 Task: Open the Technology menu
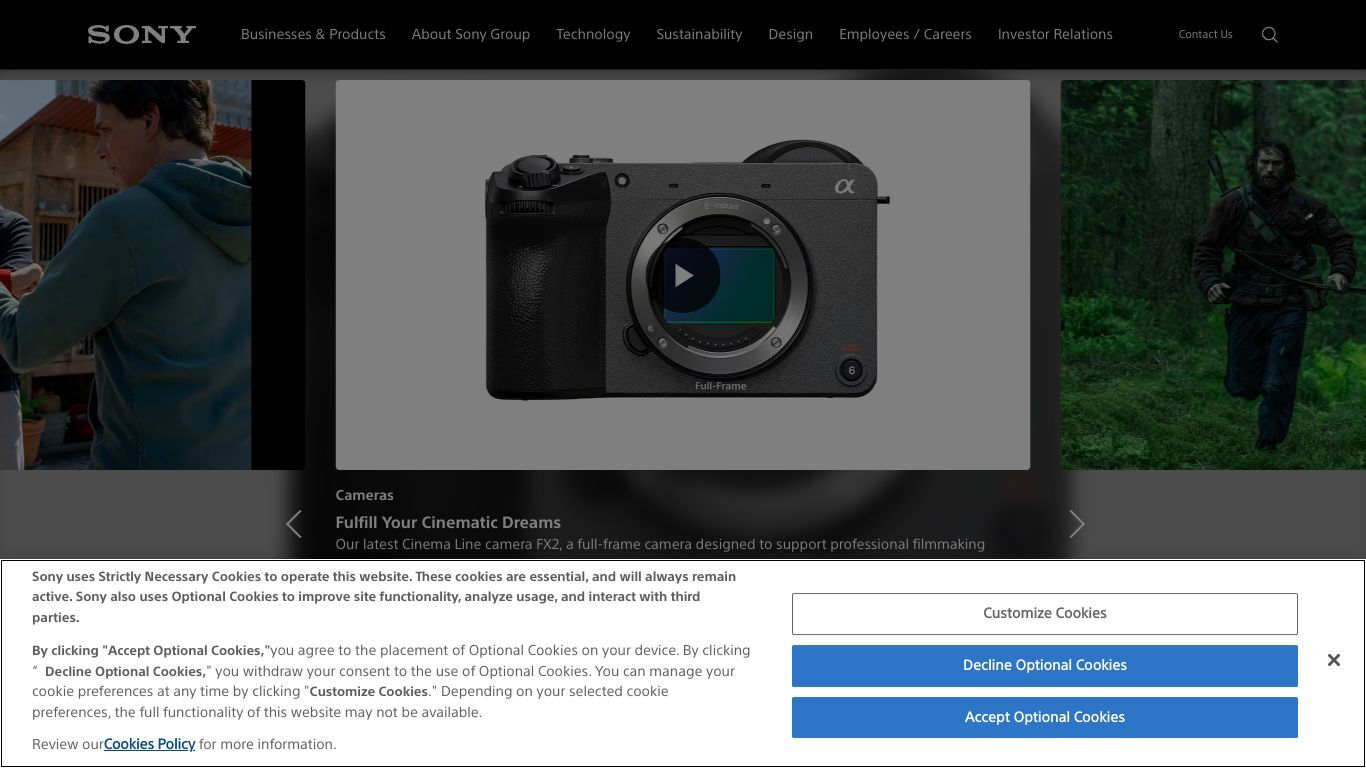[x=593, y=34]
